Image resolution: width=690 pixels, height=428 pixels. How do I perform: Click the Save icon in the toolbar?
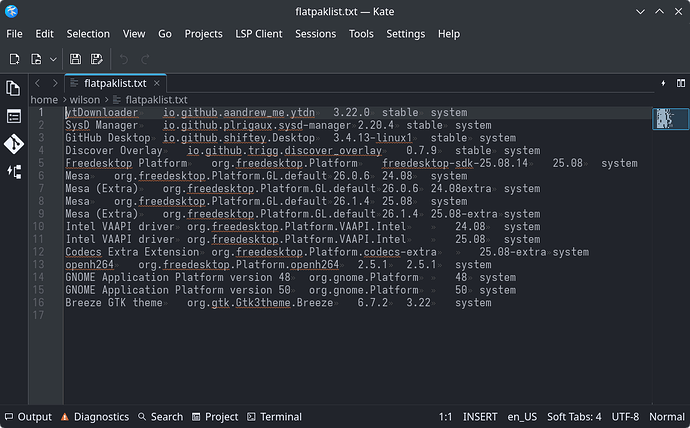click(x=75, y=59)
